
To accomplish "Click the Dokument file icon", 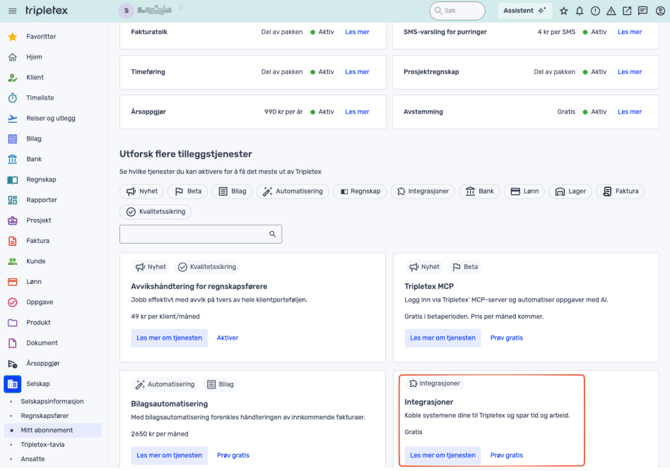I will tap(12, 343).
